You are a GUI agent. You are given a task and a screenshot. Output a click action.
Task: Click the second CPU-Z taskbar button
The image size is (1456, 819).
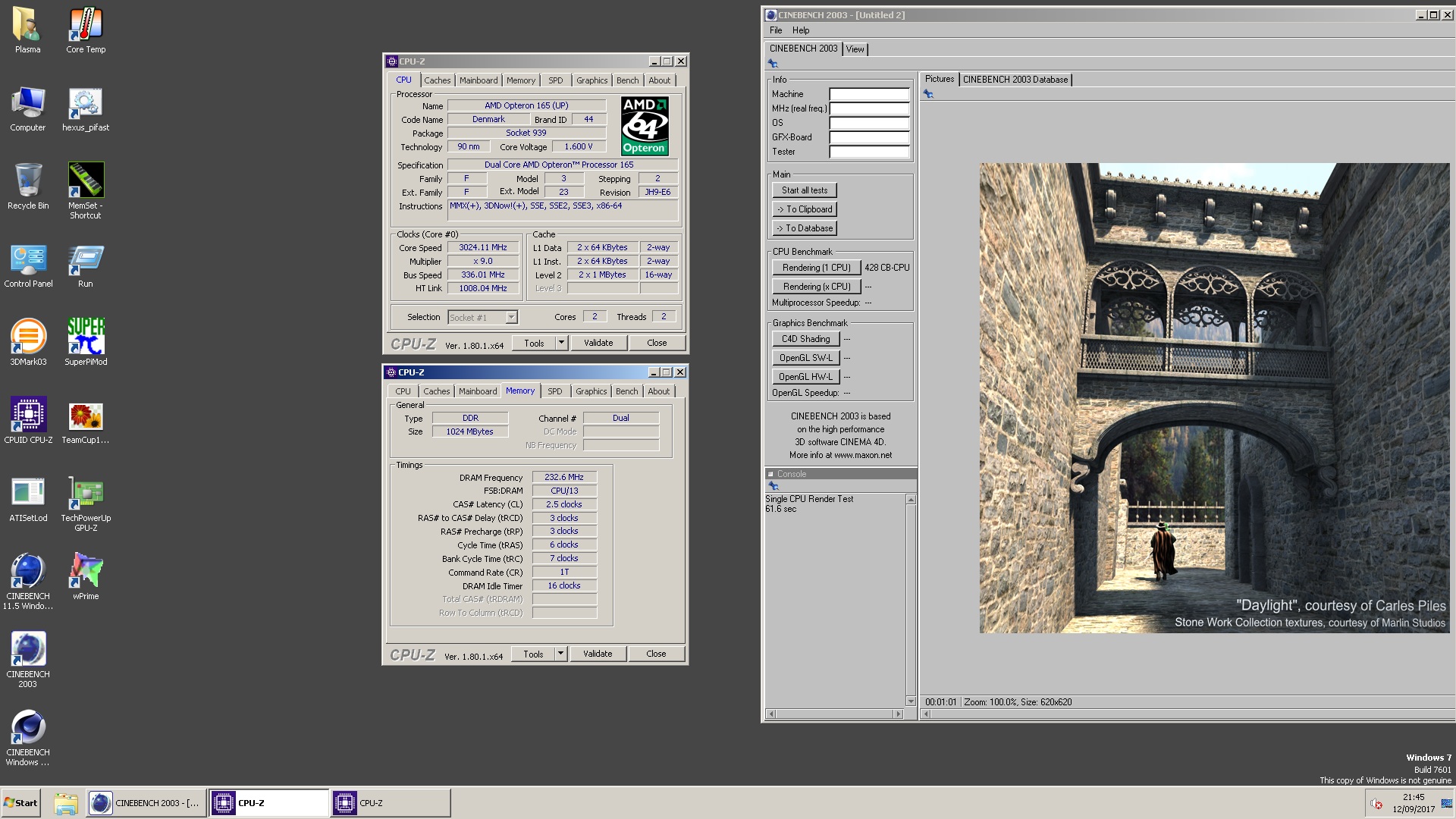click(x=390, y=803)
